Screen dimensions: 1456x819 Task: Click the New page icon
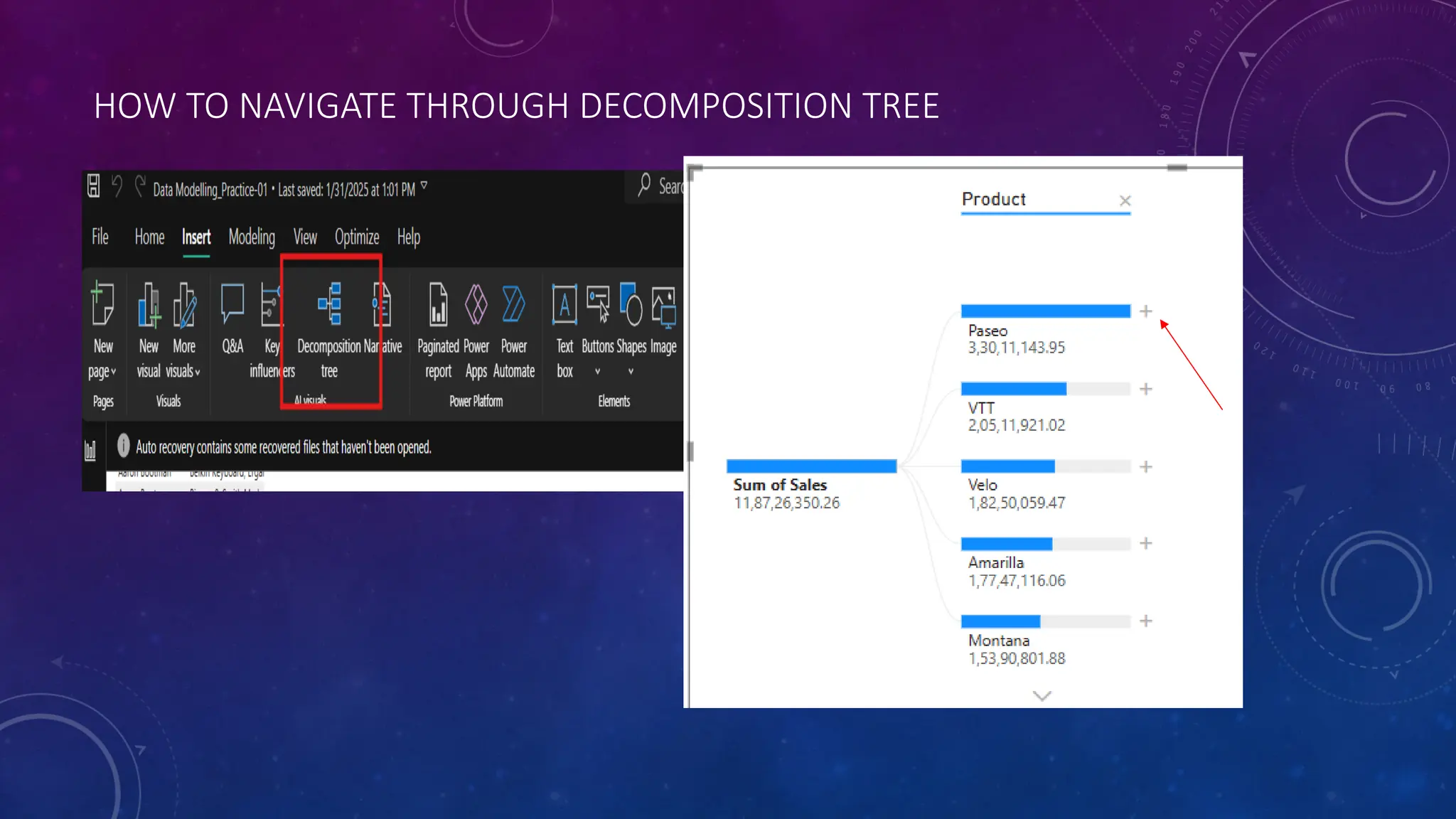coord(103,304)
